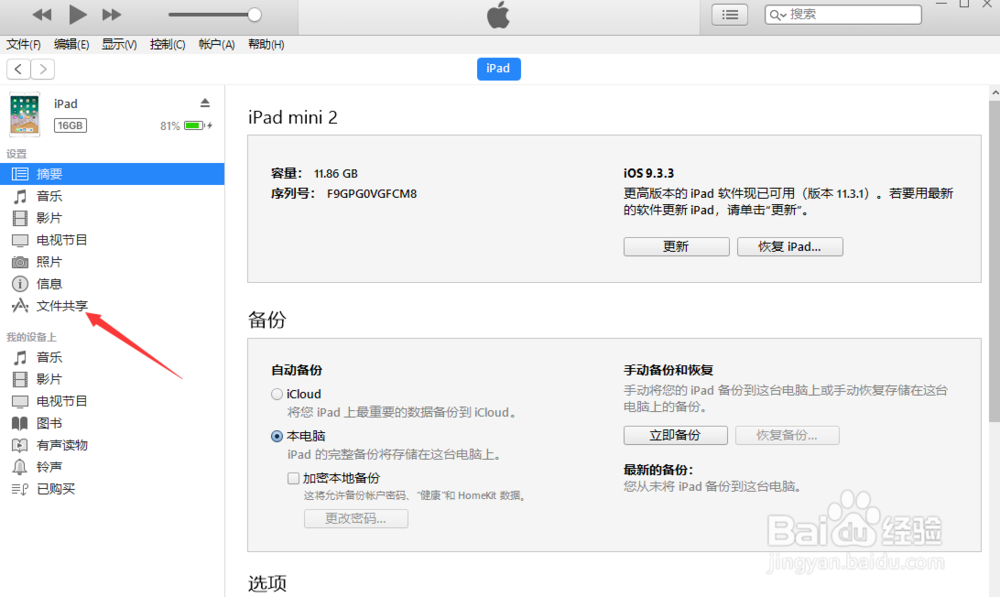Open the list view icon button
The image size is (1000, 597).
(x=730, y=15)
